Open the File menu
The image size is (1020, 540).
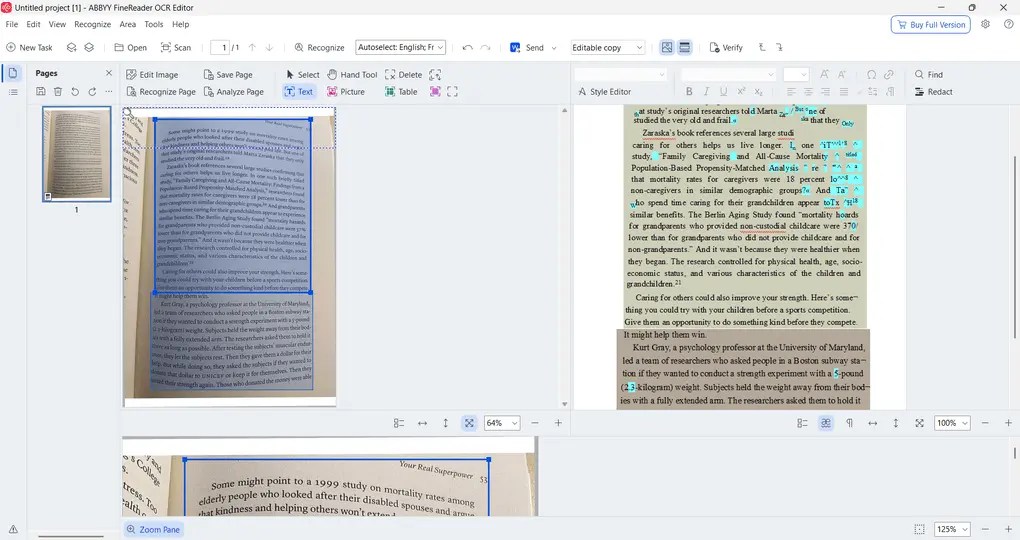point(12,24)
